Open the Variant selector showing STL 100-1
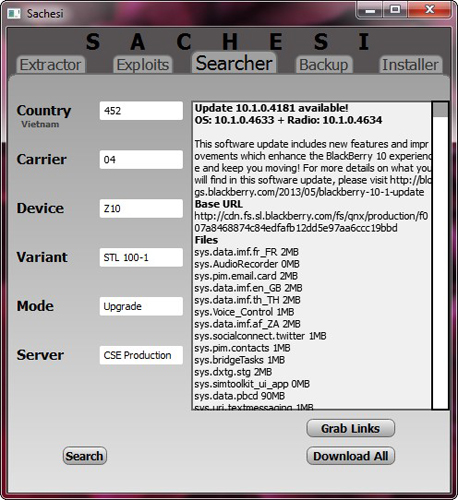This screenshot has width=458, height=500. (141, 257)
